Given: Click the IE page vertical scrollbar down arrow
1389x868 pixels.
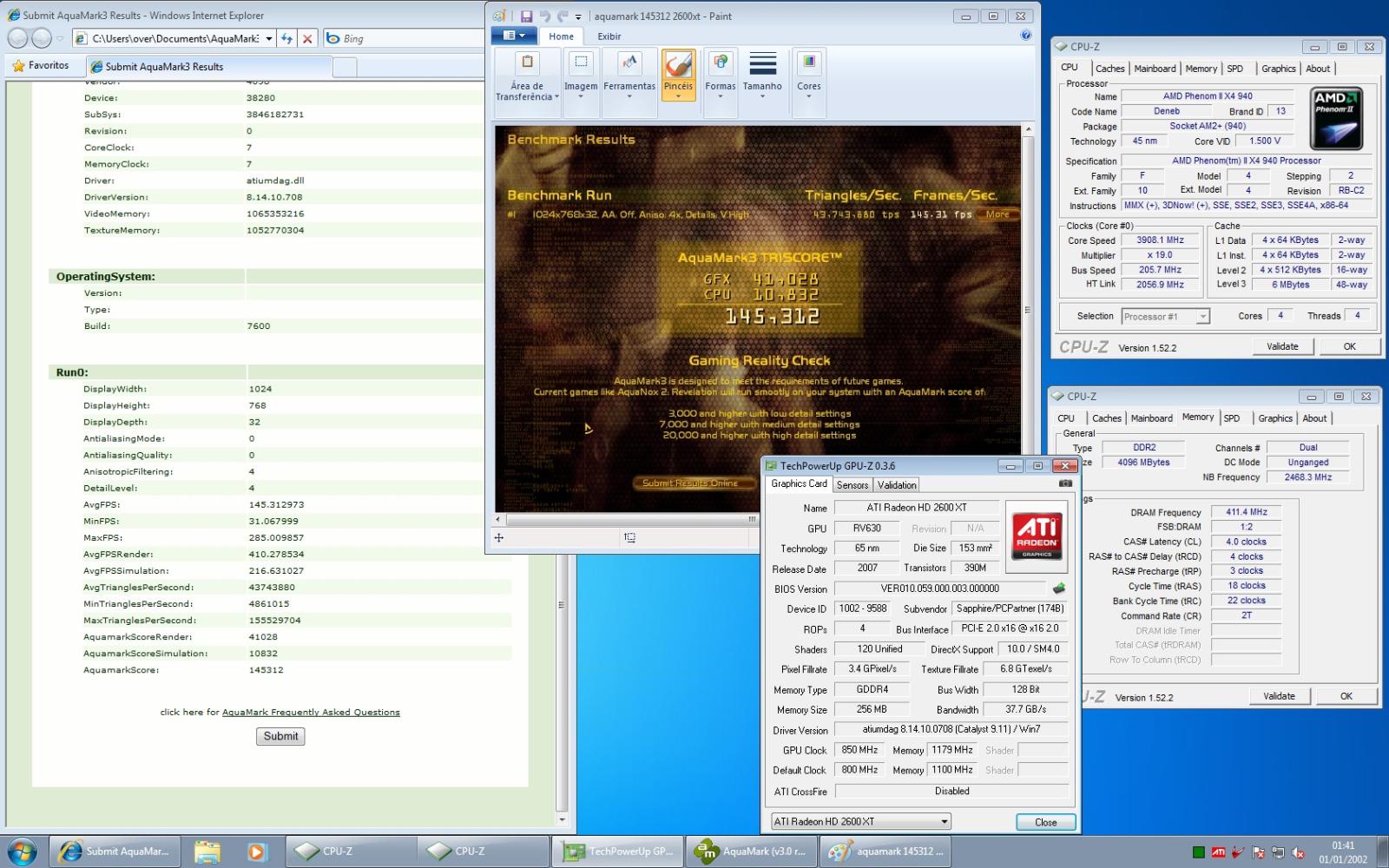Looking at the screenshot, I should tap(562, 819).
